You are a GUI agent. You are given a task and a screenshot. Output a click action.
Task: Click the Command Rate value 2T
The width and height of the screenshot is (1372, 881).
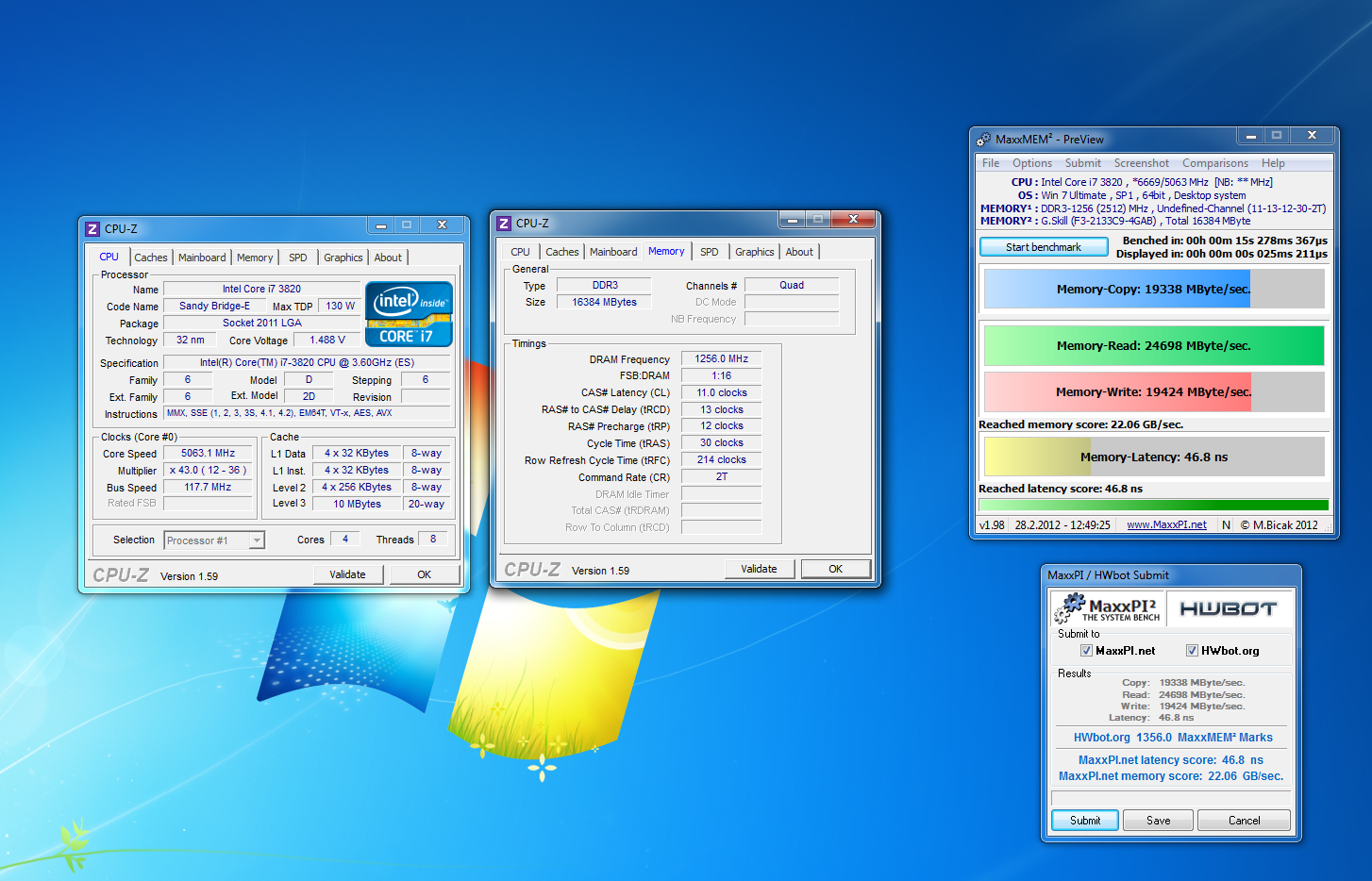click(x=721, y=477)
